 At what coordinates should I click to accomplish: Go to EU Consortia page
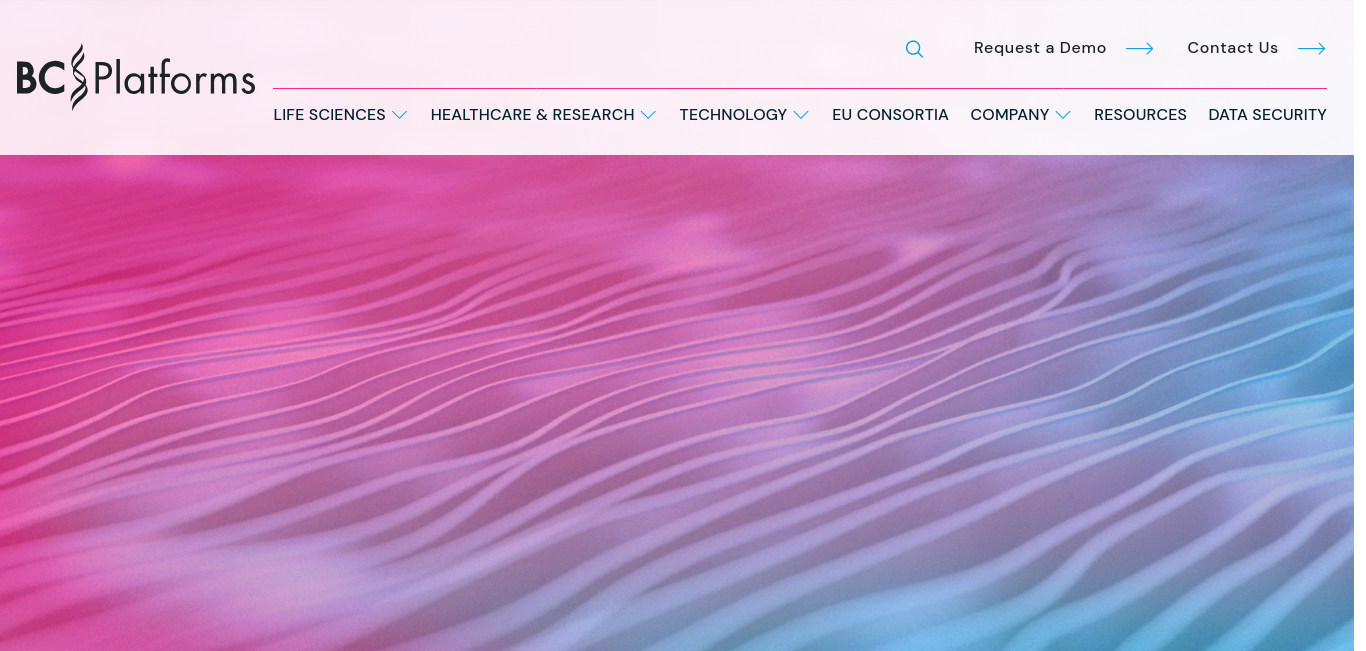click(x=890, y=115)
